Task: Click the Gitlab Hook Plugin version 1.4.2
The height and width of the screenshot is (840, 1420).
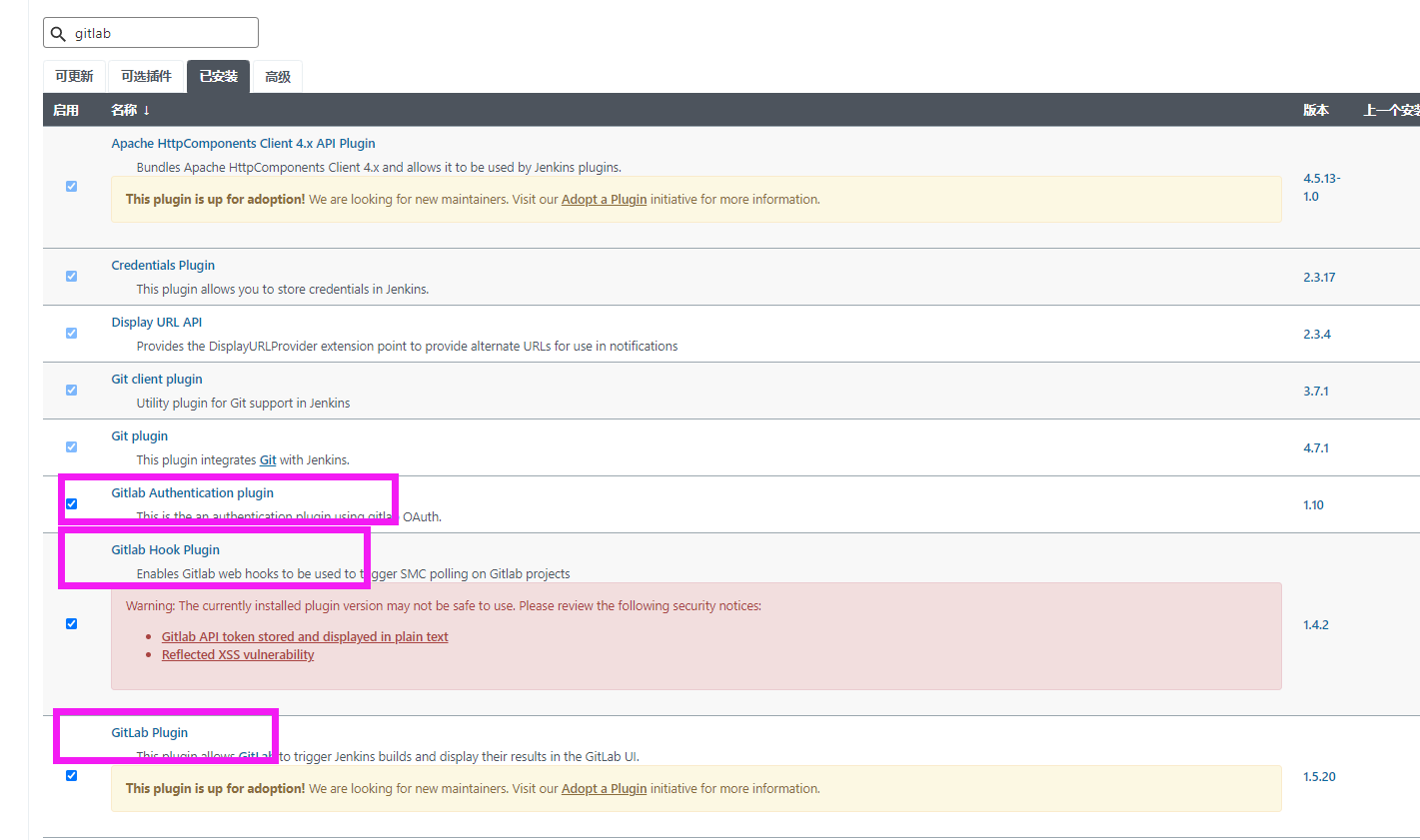Action: click(1316, 625)
